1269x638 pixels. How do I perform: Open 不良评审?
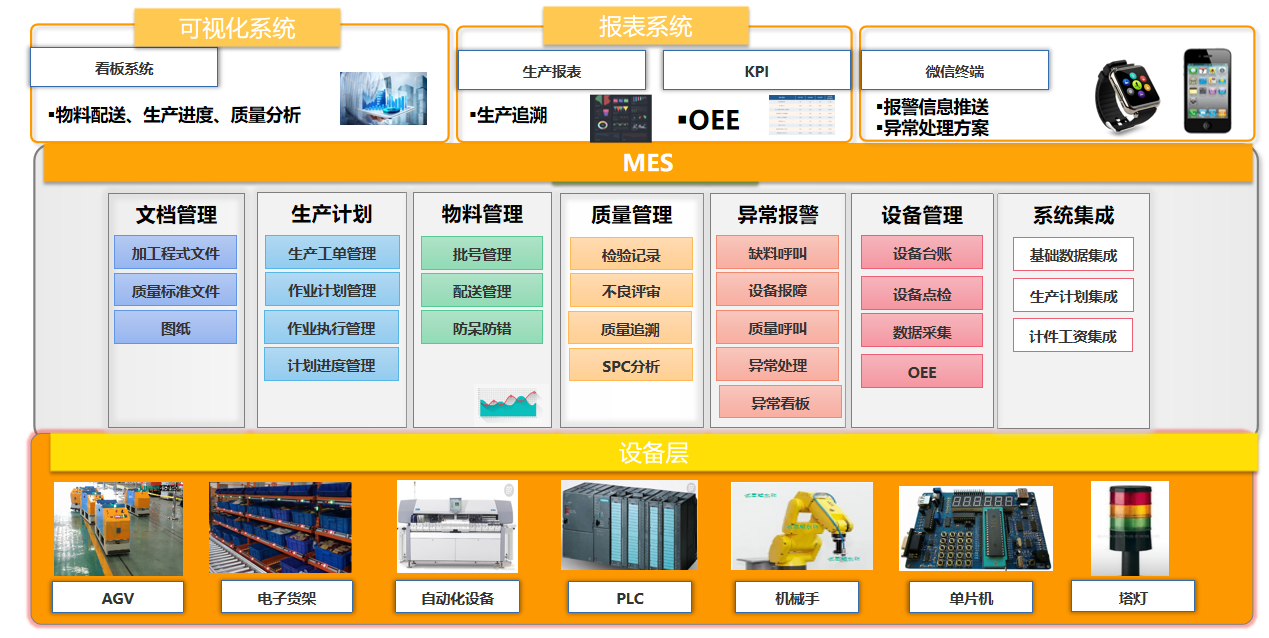pos(631,291)
